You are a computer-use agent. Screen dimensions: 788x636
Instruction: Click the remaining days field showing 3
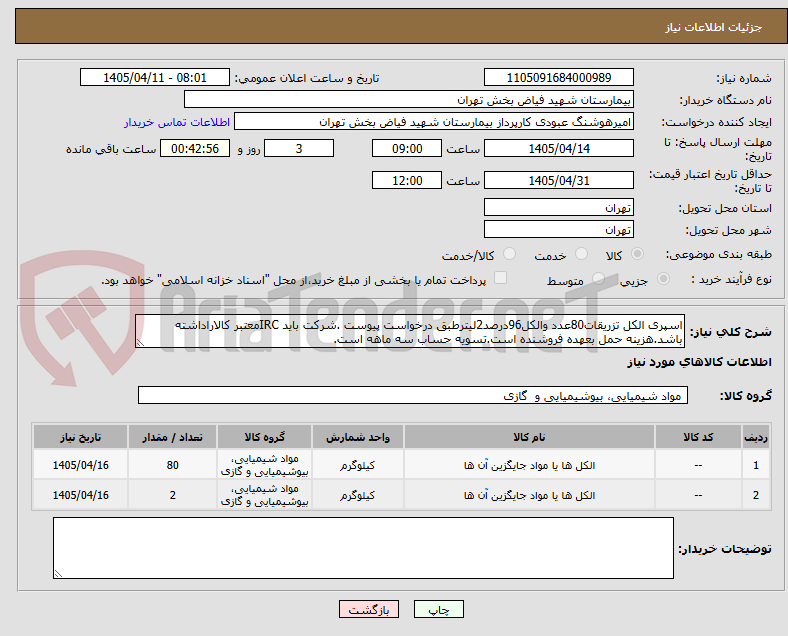pos(299,148)
